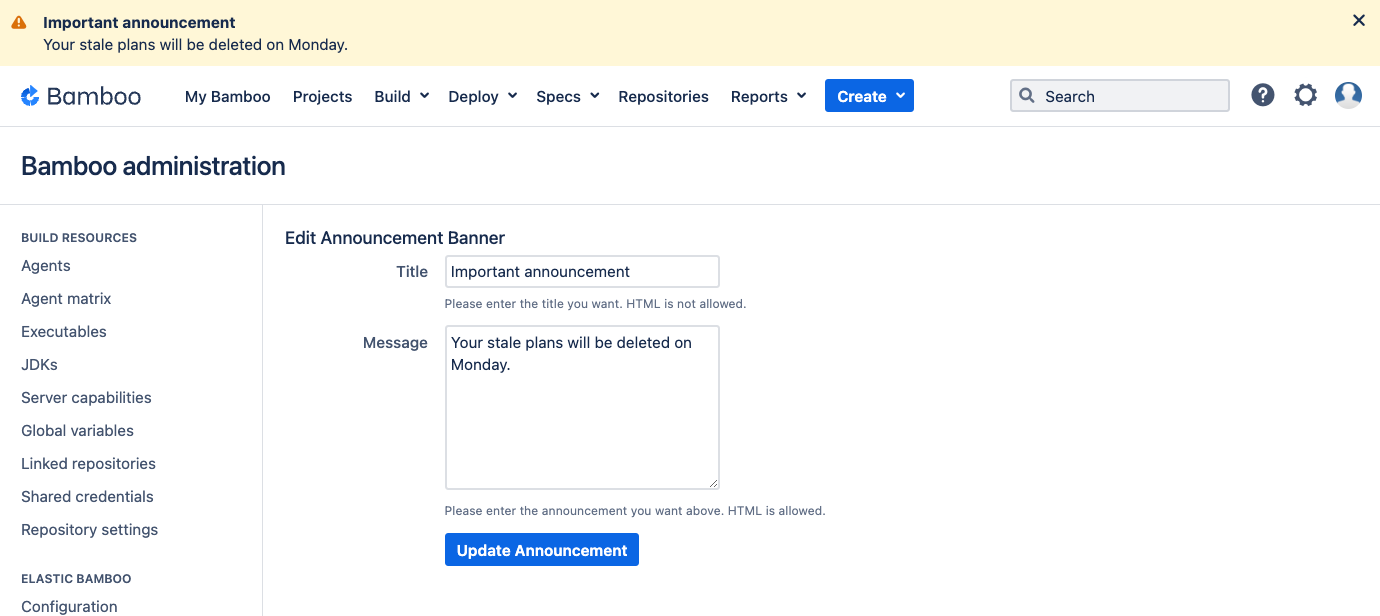This screenshot has width=1380, height=616.
Task: Click the user profile avatar
Action: [1348, 96]
